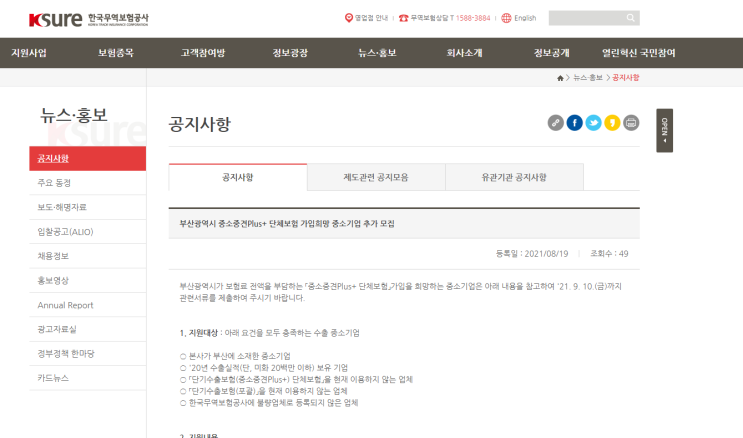Click the telephone consultation icon
743x438 pixels.
coord(403,18)
